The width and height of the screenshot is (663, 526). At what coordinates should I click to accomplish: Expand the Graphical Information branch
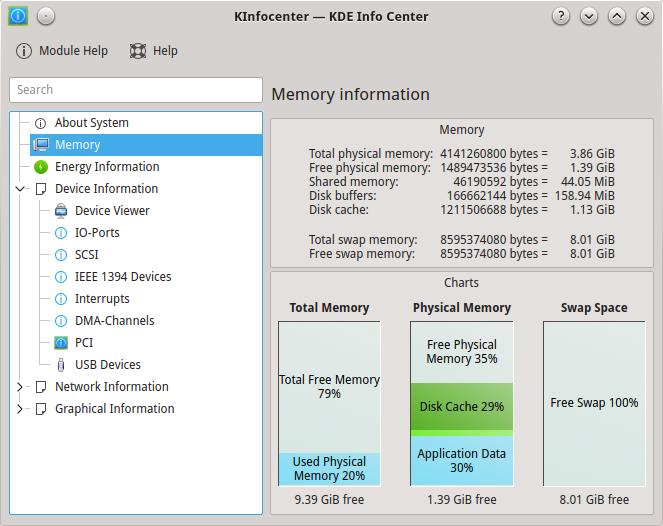tap(21, 409)
